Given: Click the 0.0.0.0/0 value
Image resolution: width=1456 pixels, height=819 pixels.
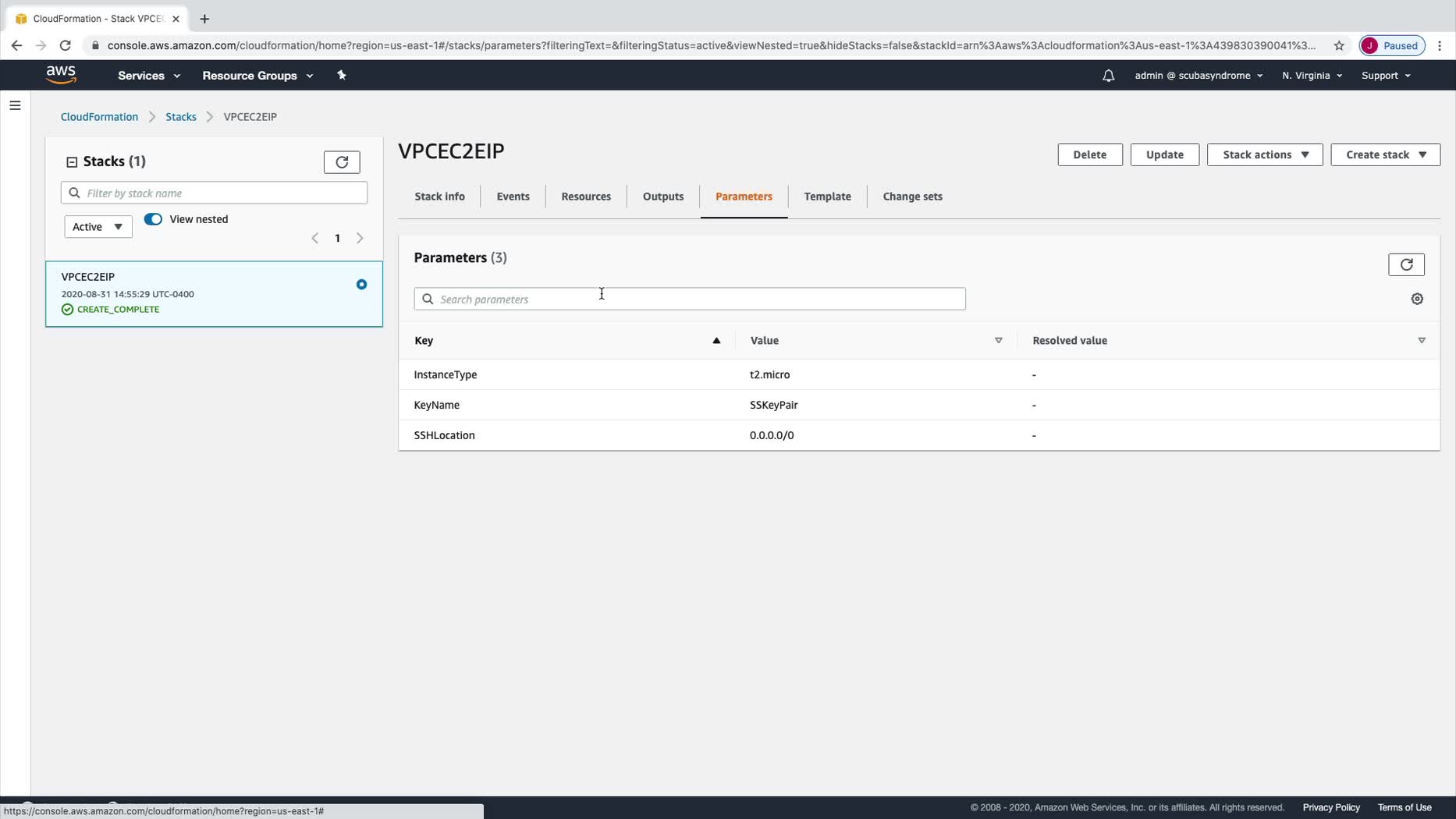Looking at the screenshot, I should coord(772,435).
